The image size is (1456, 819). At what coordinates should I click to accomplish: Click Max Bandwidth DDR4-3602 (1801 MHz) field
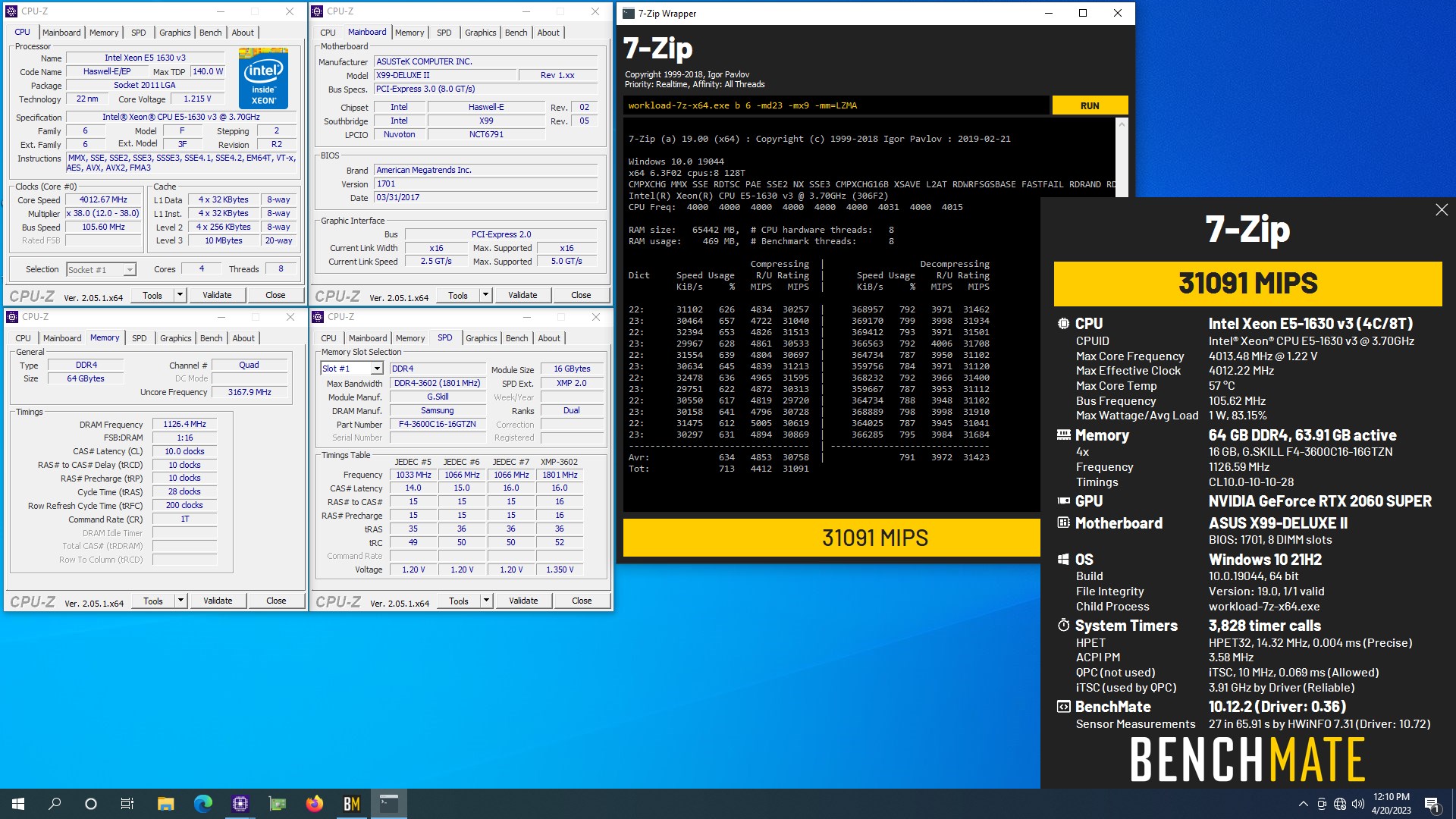438,383
